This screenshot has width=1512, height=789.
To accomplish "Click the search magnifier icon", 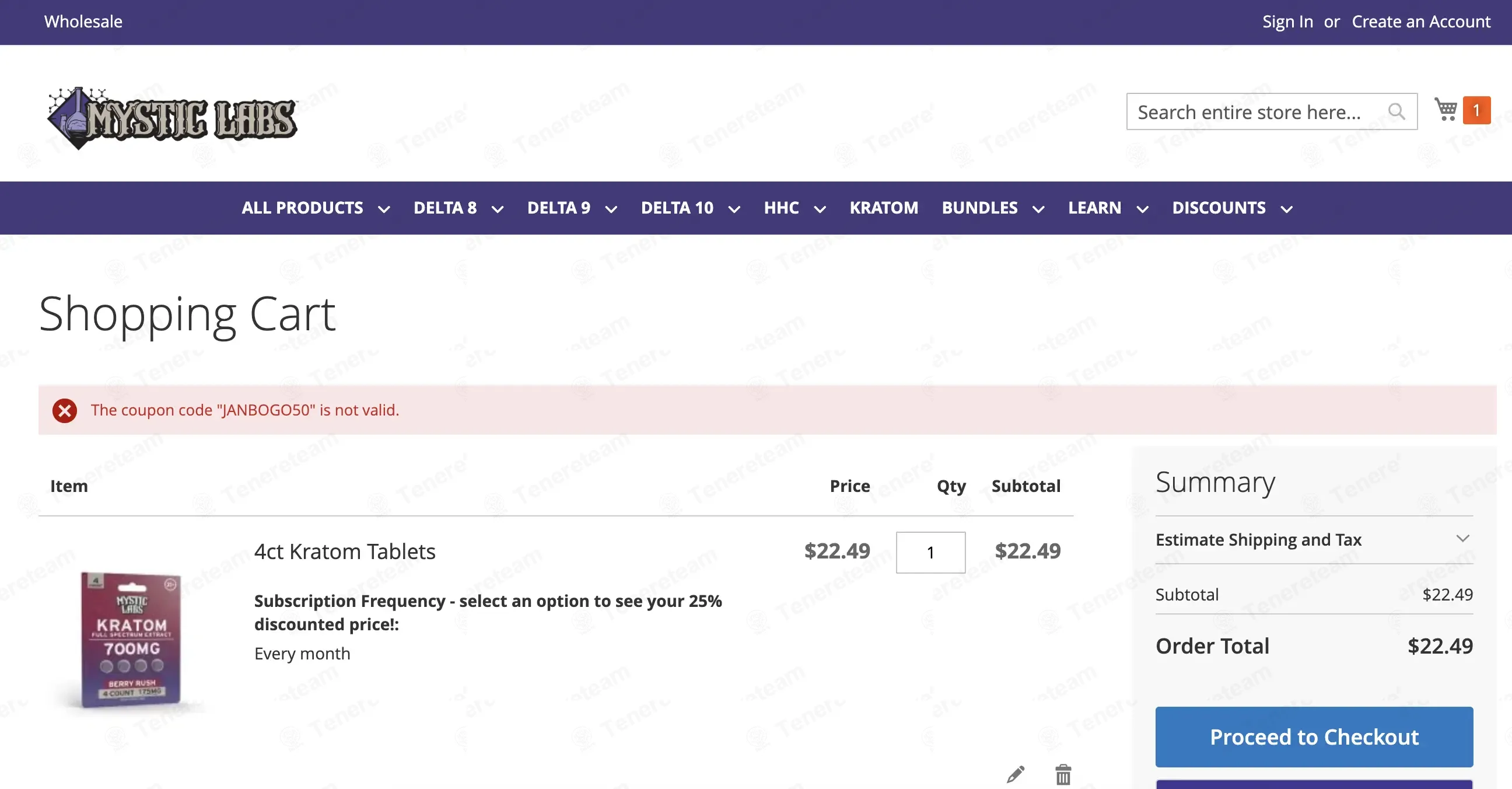I will click(1396, 111).
